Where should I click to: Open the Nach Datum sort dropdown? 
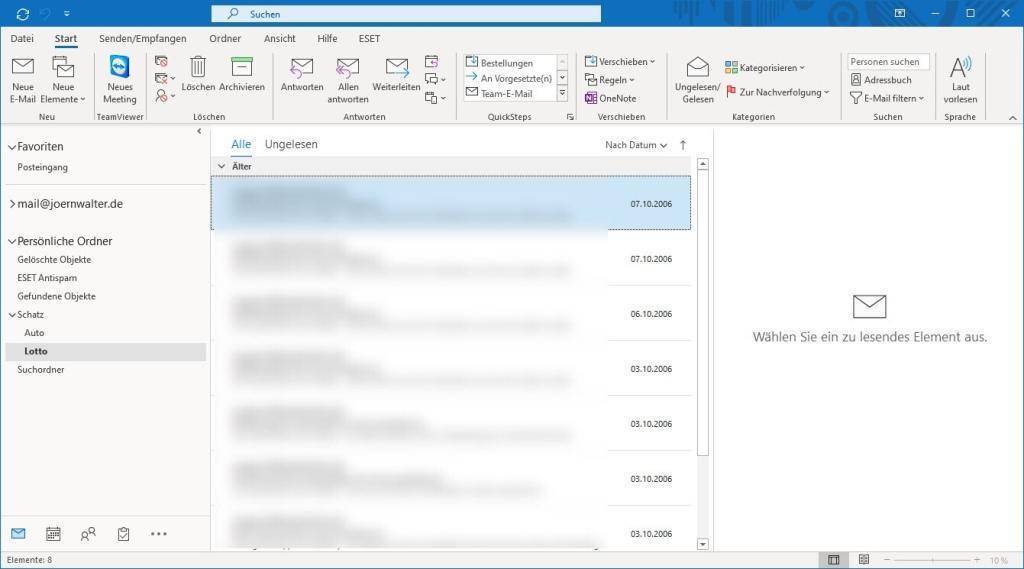[636, 145]
